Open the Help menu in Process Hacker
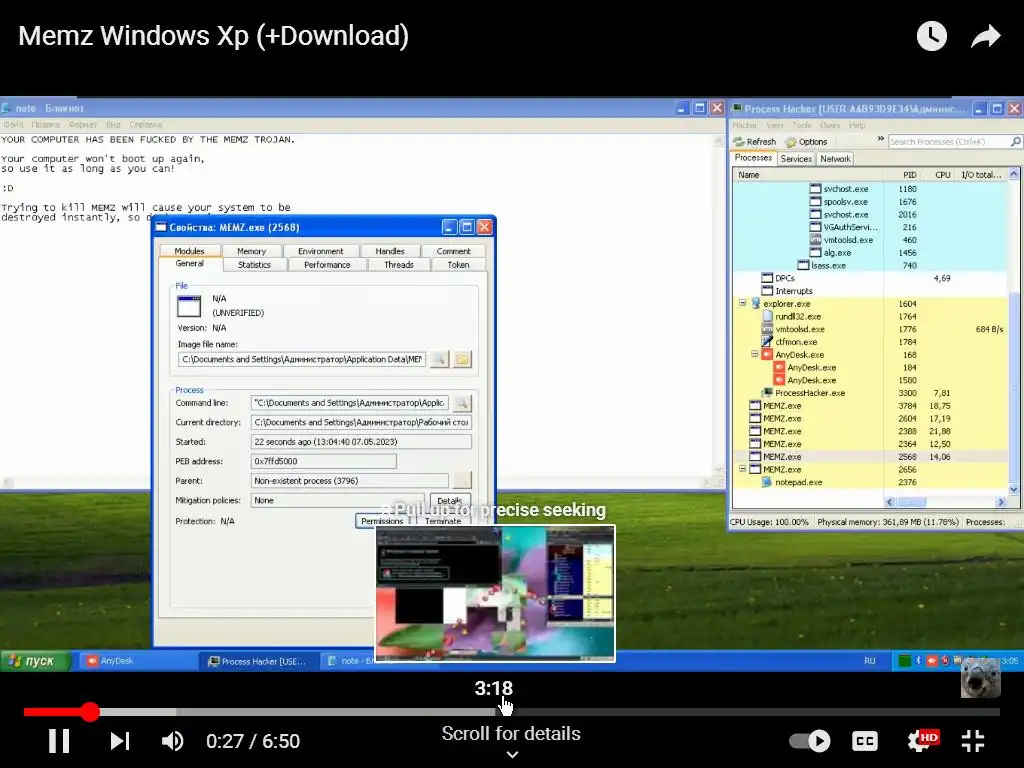1024x768 pixels. click(x=857, y=125)
